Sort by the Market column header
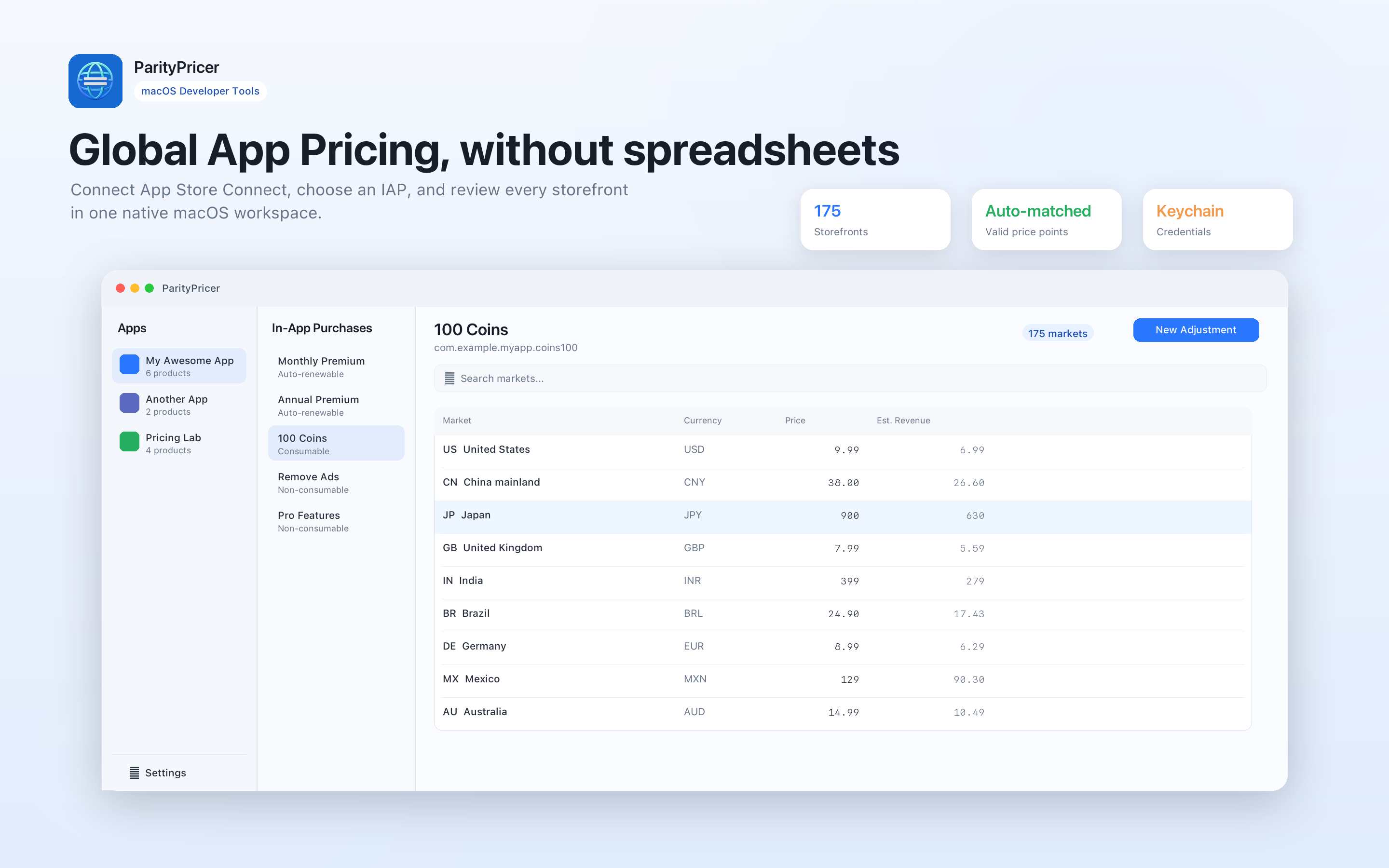 (457, 421)
